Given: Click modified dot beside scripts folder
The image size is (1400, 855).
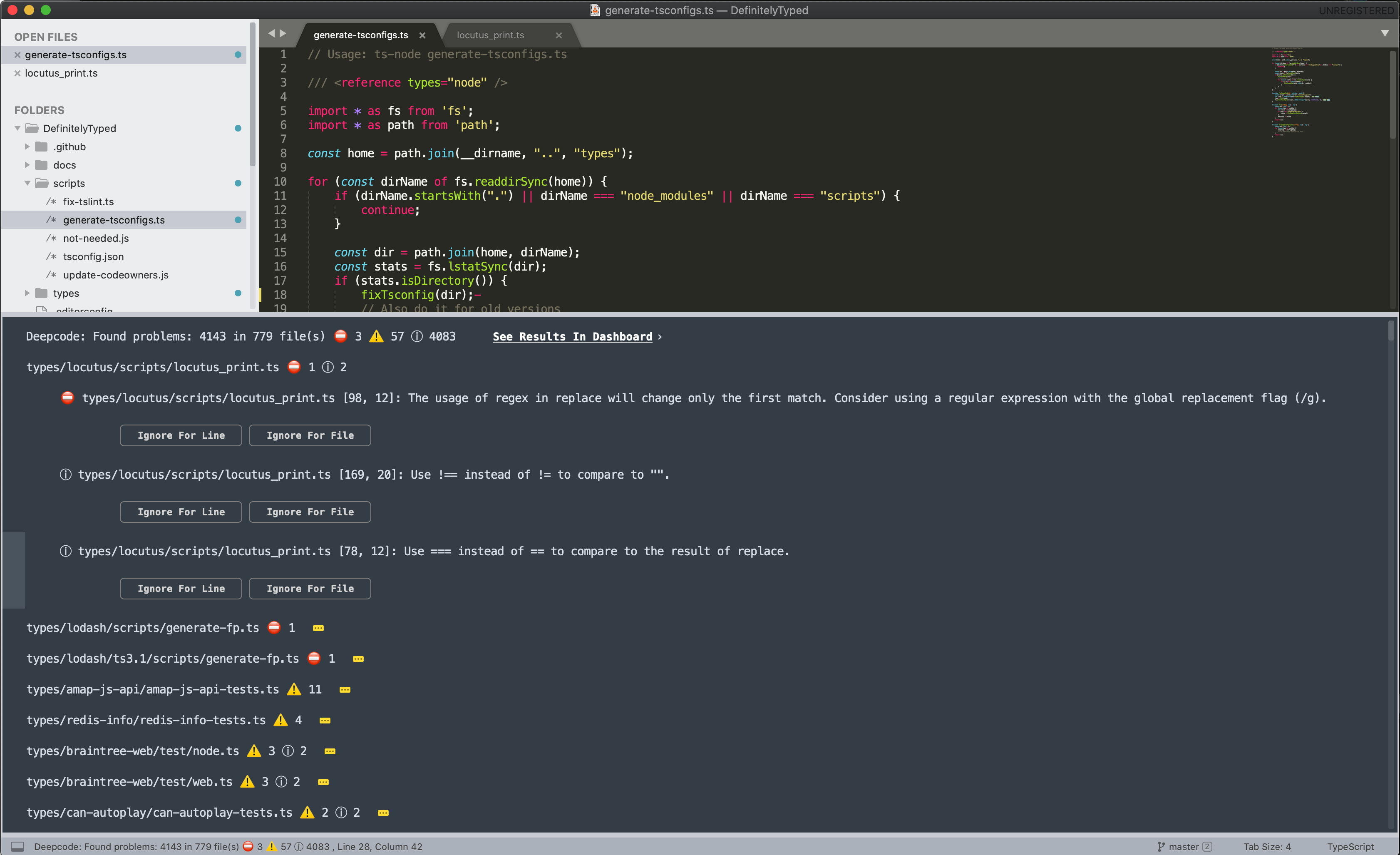Looking at the screenshot, I should coord(238,183).
